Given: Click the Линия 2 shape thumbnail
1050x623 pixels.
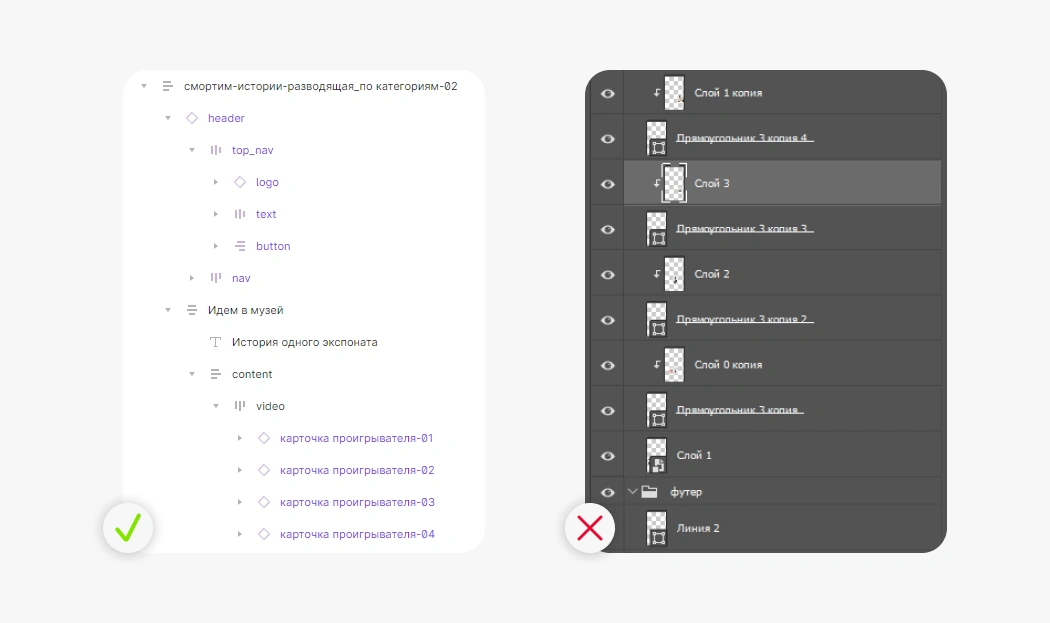Looking at the screenshot, I should pyautogui.click(x=656, y=528).
